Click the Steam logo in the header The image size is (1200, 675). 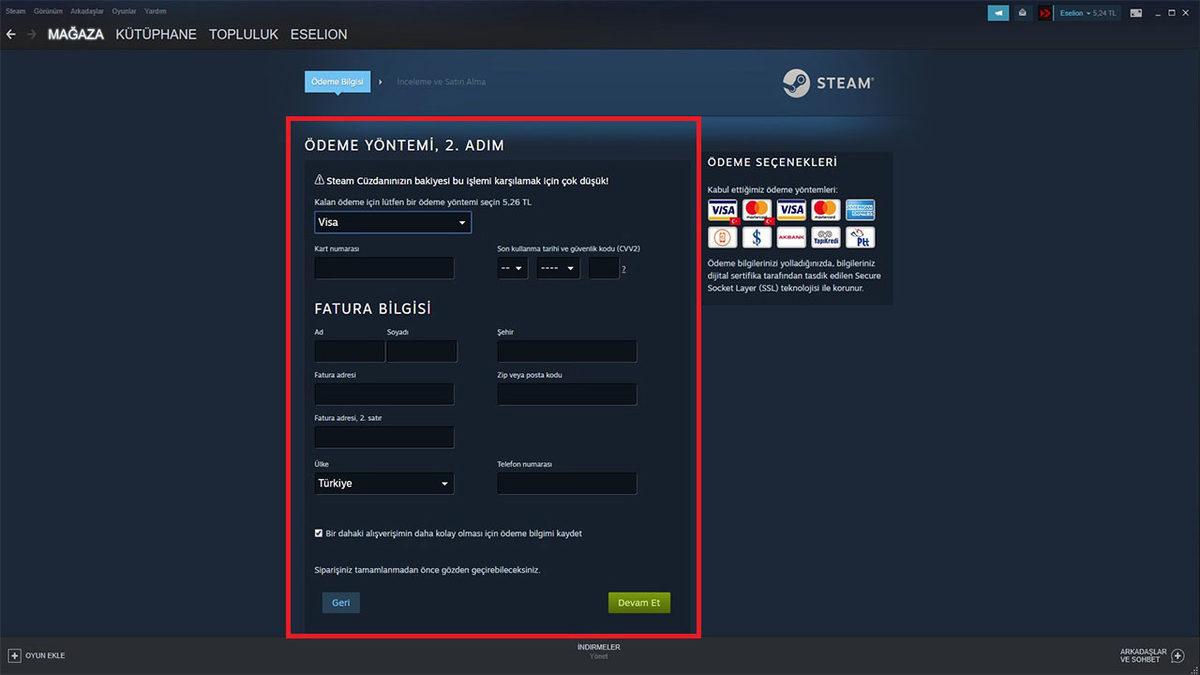(x=828, y=83)
